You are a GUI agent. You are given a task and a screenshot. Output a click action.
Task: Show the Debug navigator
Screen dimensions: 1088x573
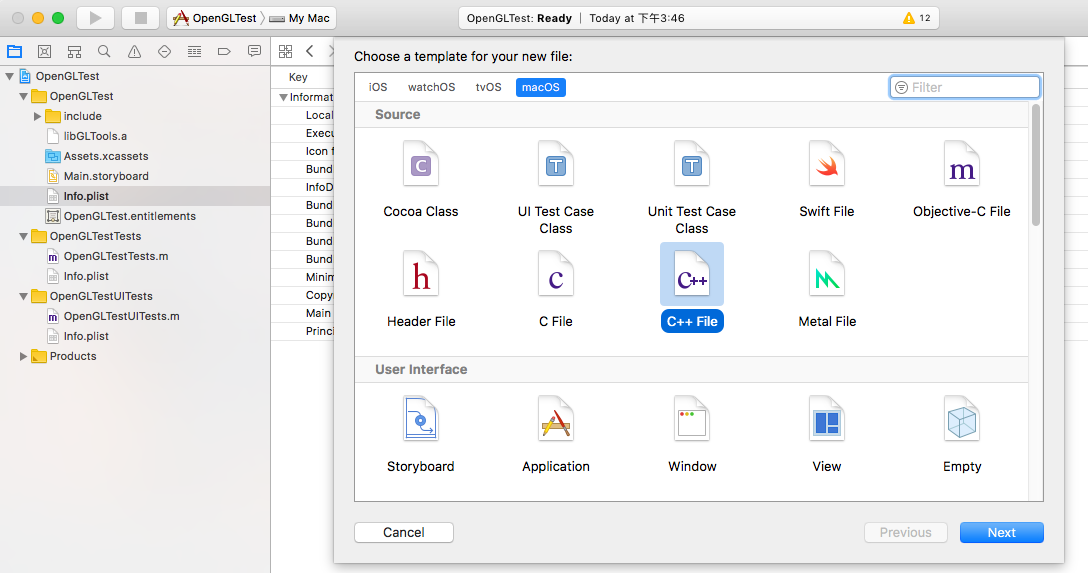[194, 51]
